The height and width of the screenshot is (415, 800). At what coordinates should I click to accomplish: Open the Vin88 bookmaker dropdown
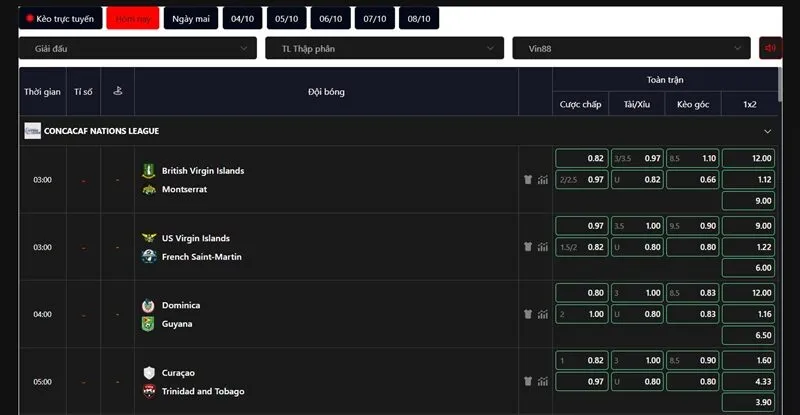(631, 48)
